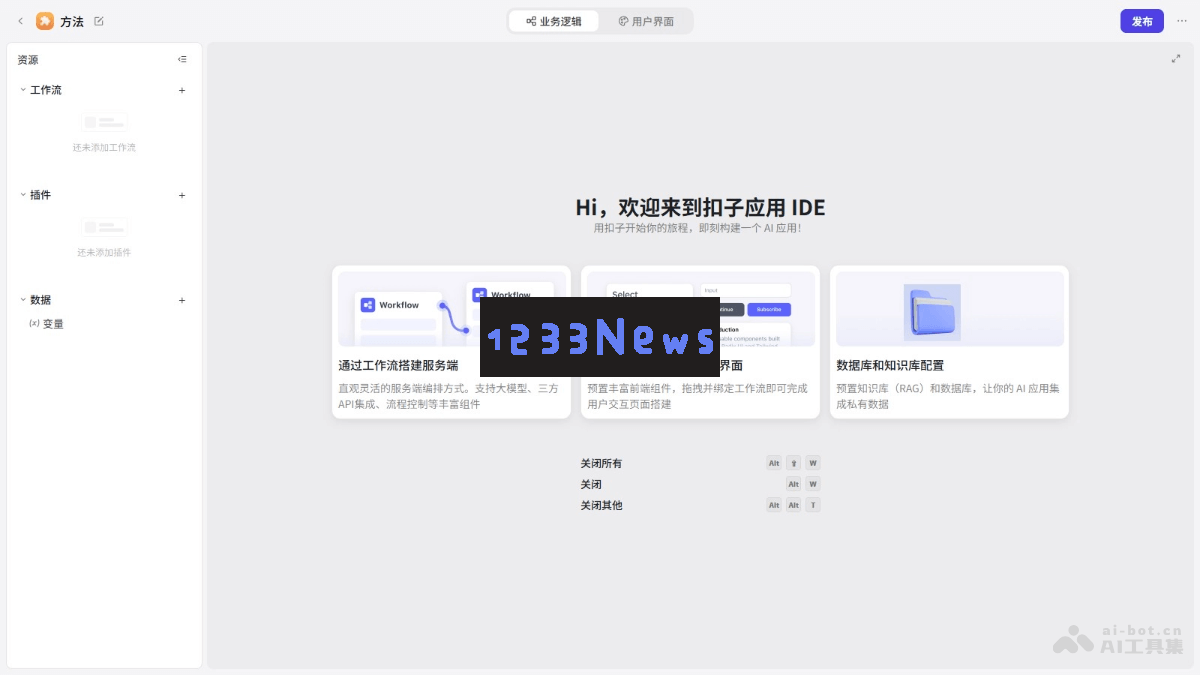Collapse the 数据 section

click(23, 300)
